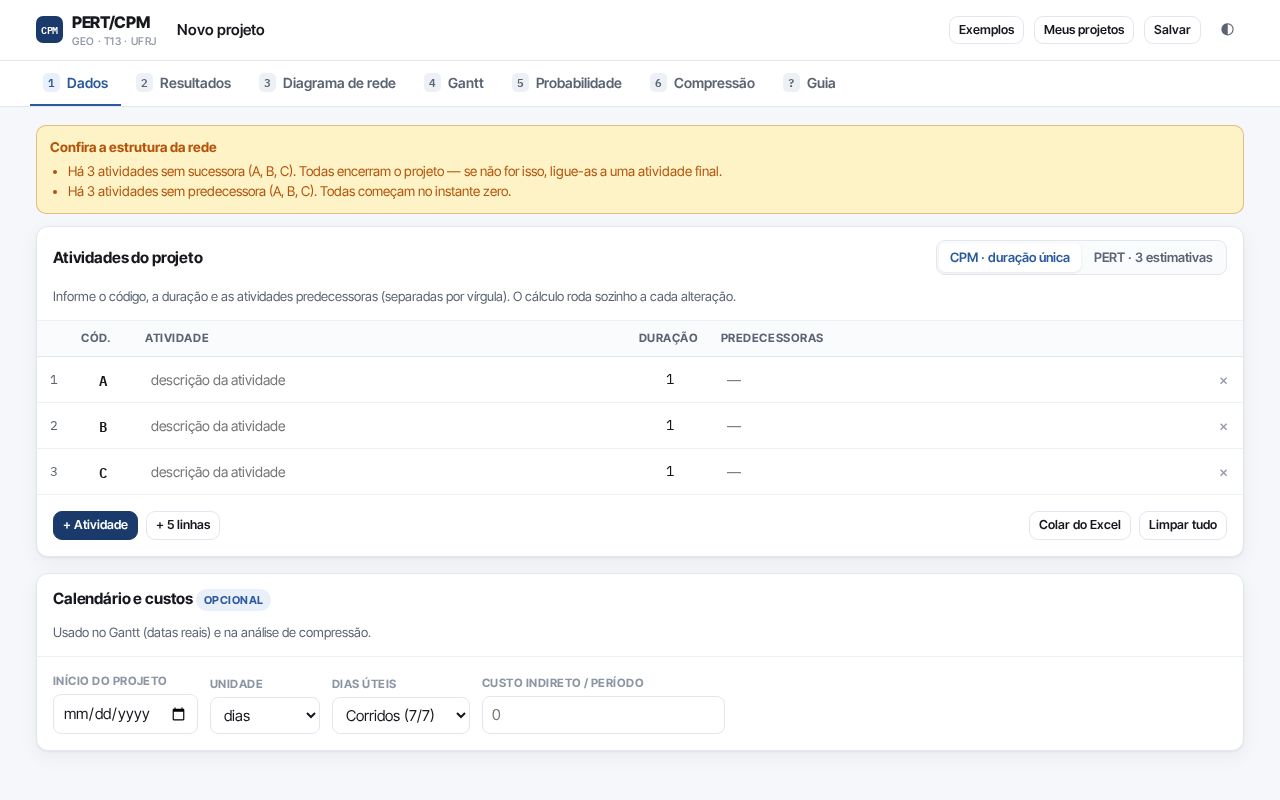Viewport: 1280px width, 800px height.
Task: Click predecessors cell of activity B
Action: 960,426
